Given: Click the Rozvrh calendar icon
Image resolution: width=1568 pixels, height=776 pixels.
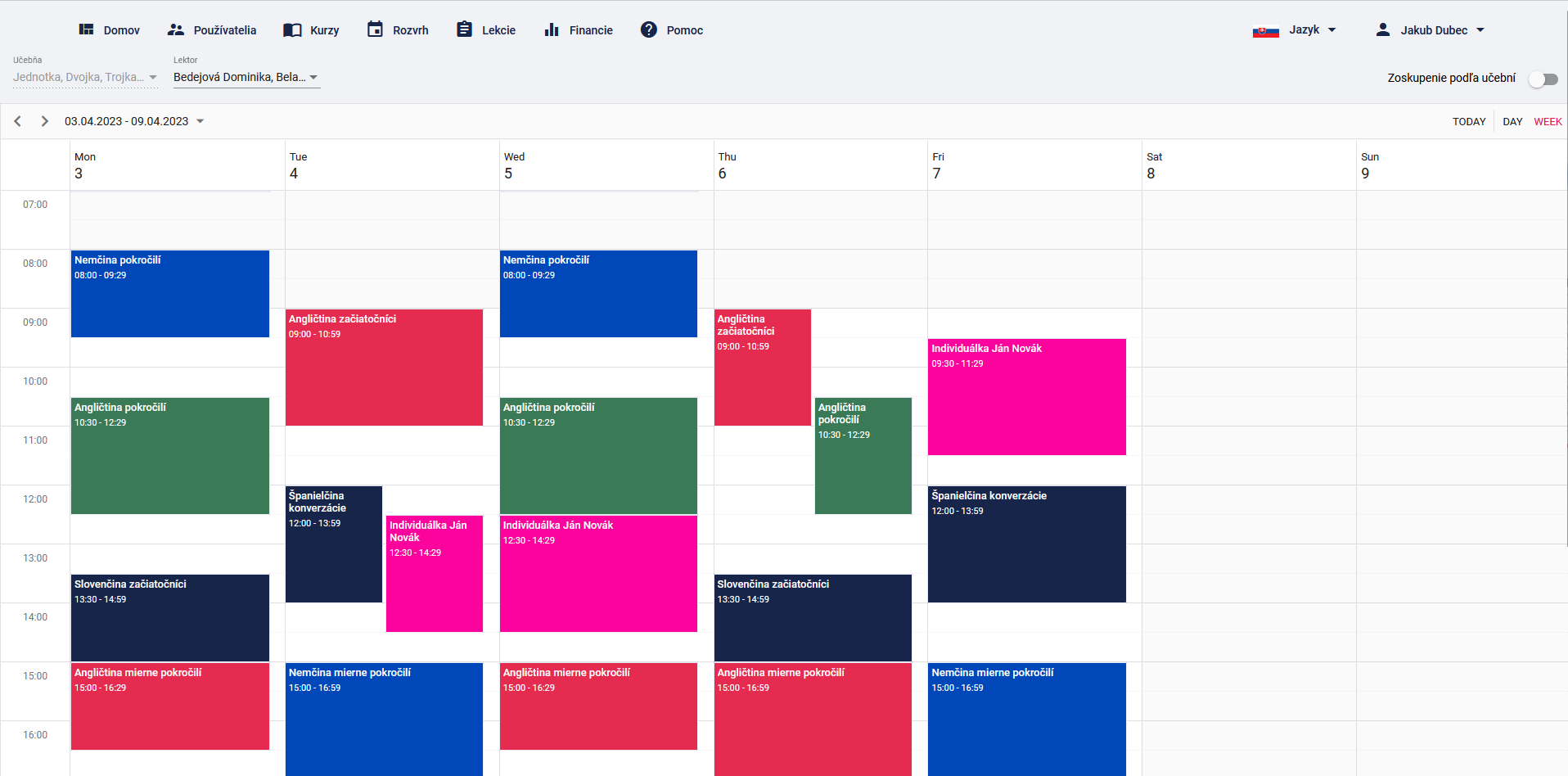Looking at the screenshot, I should click(x=375, y=29).
